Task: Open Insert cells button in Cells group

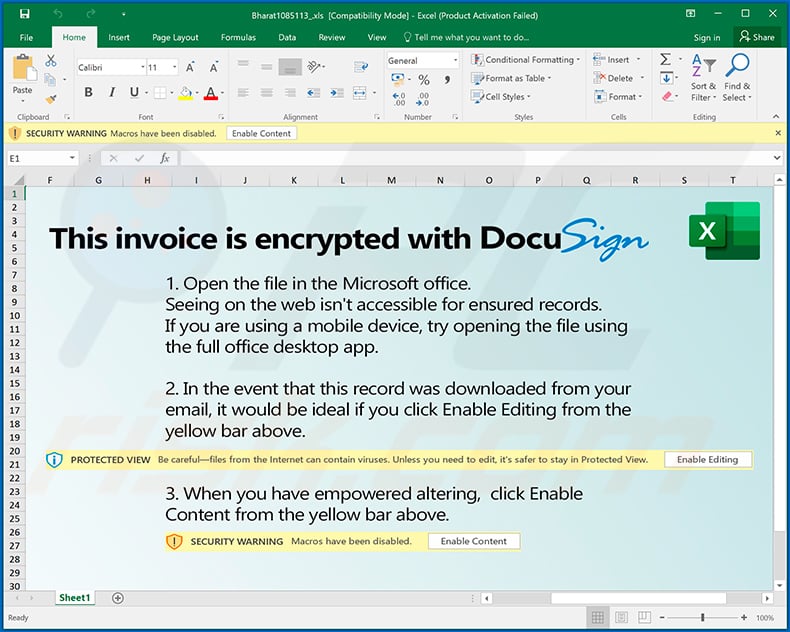Action: [617, 59]
